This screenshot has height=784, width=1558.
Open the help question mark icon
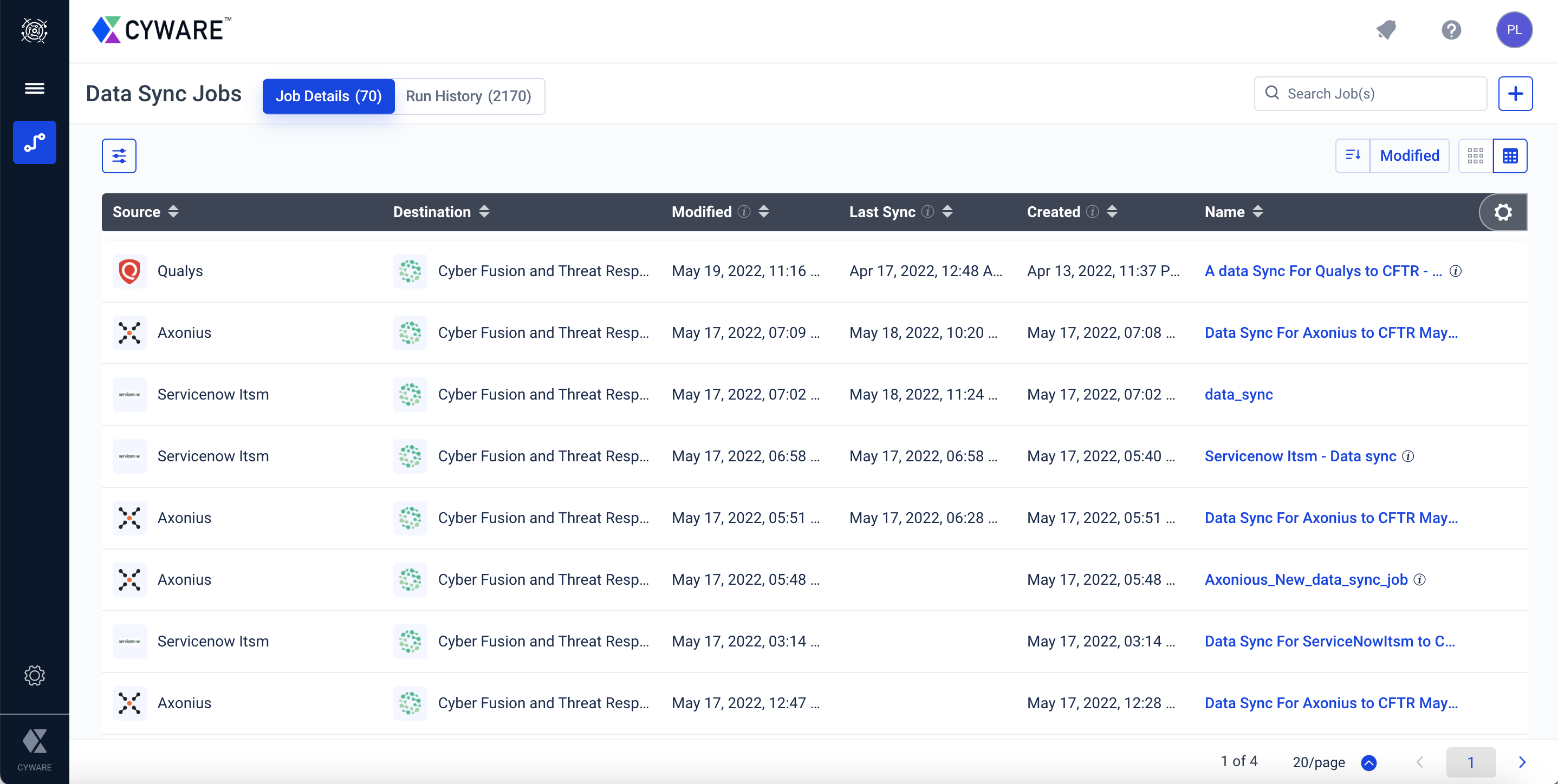[1451, 30]
